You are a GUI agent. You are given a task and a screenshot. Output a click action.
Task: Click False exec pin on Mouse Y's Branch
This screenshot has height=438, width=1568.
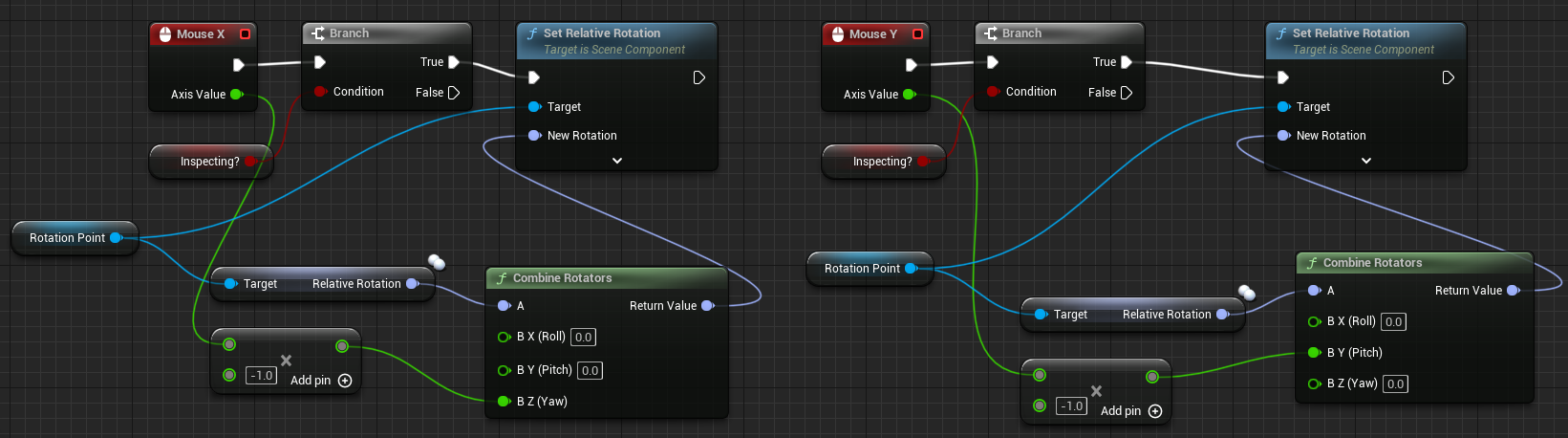point(1127,93)
